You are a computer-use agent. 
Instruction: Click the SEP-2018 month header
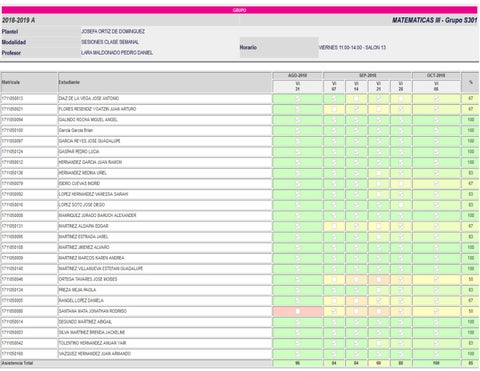pos(368,76)
